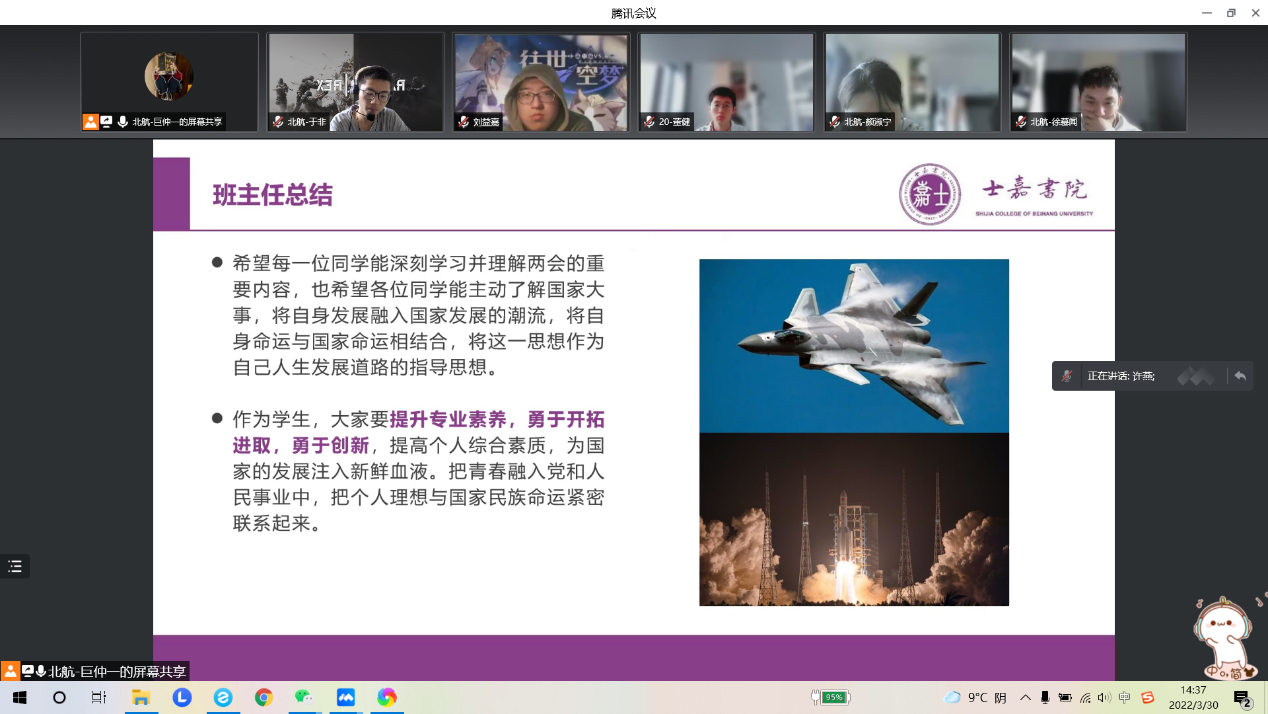Select 刘益嘉 participant video tile
This screenshot has width=1268, height=714.
[541, 82]
